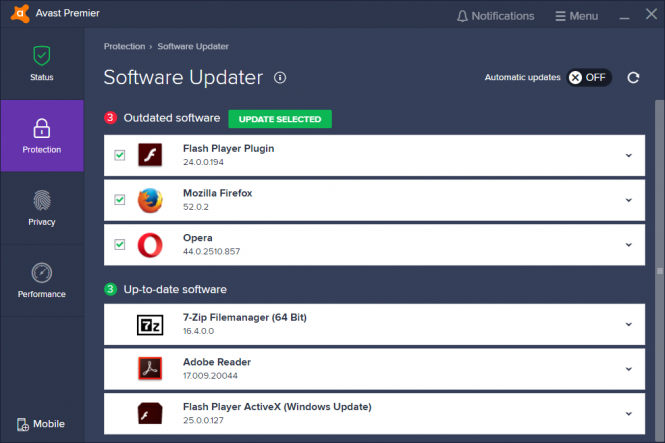The image size is (665, 443).
Task: Toggle Automatic updates switch on
Action: (x=589, y=78)
